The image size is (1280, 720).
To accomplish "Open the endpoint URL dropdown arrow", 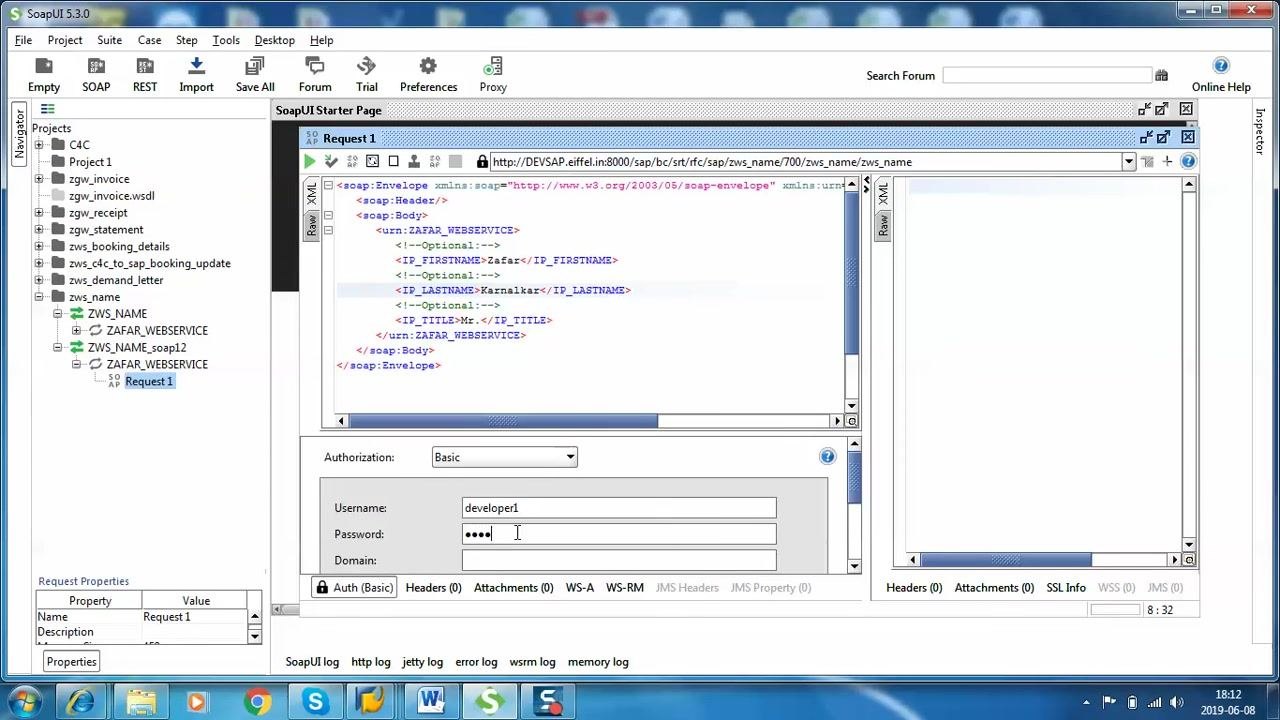I will (1129, 162).
